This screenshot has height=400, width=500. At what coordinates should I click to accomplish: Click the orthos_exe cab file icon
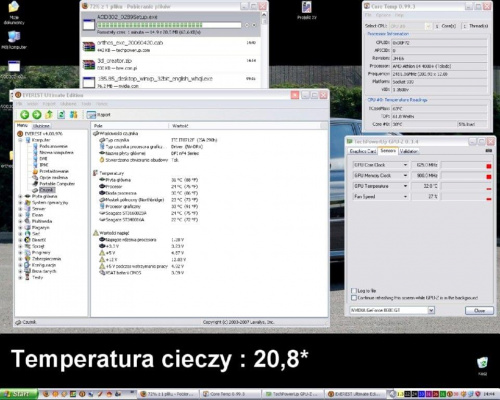(x=89, y=46)
